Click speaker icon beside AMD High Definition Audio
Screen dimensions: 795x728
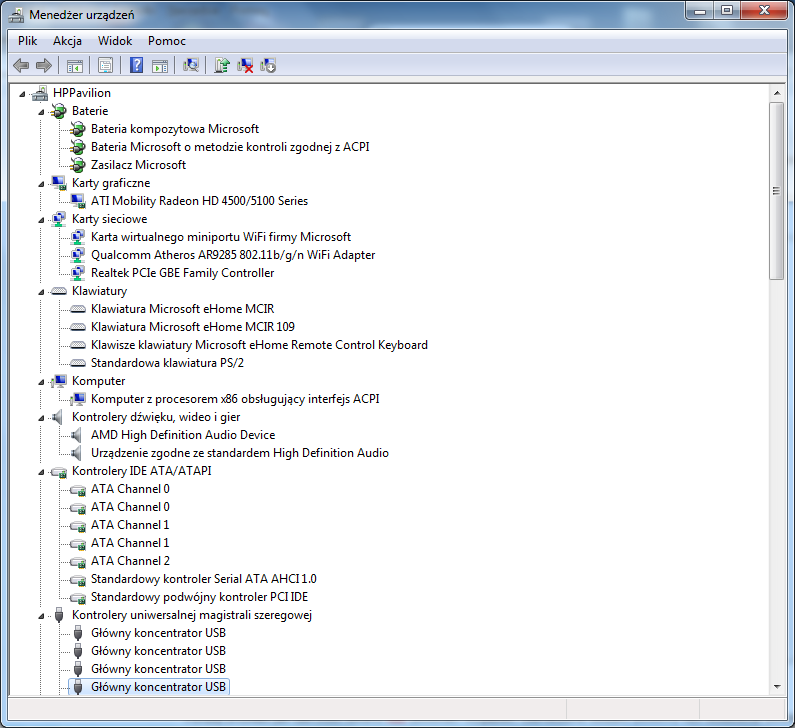77,435
